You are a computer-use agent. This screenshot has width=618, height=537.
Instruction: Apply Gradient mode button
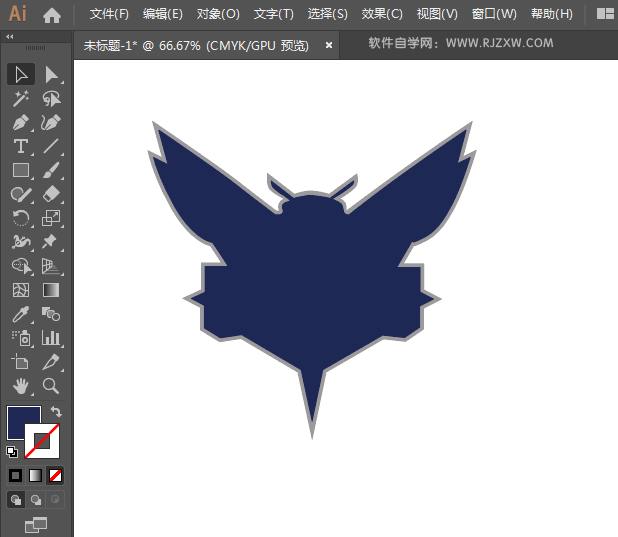tap(35, 475)
